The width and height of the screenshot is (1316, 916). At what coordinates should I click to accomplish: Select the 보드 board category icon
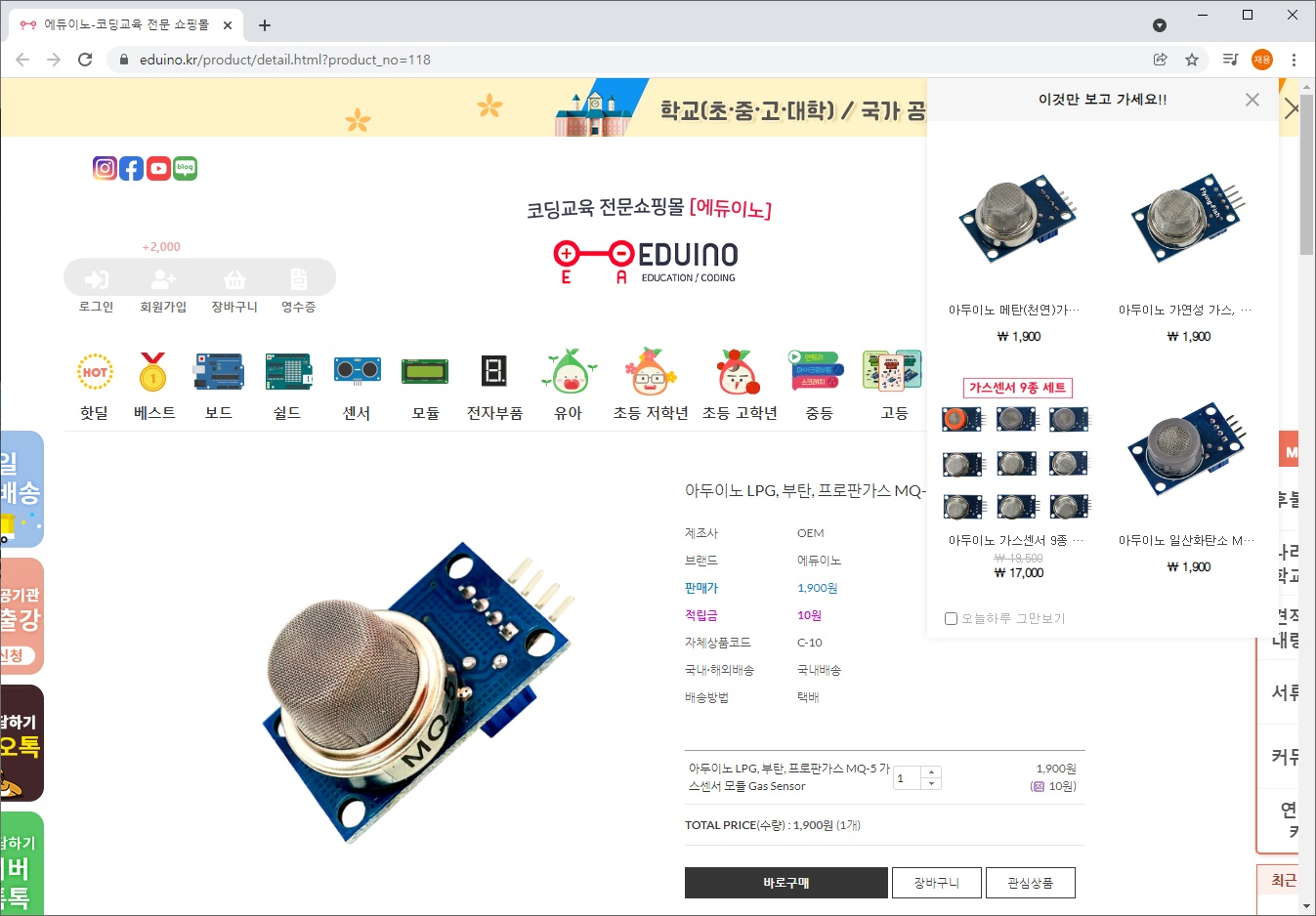[219, 372]
